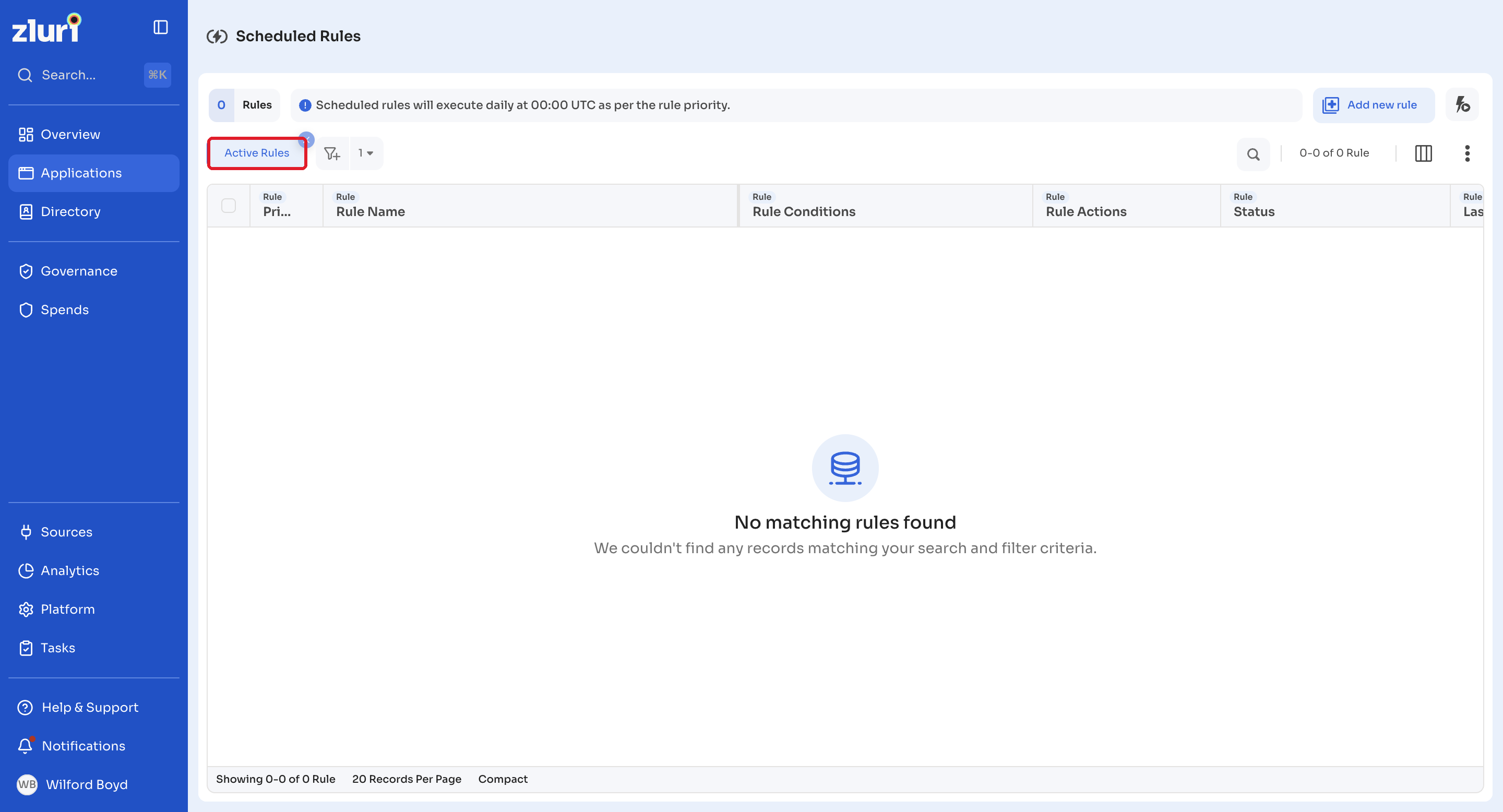Viewport: 1503px width, 812px height.
Task: Open 20 Records Per Page selector
Action: click(407, 779)
